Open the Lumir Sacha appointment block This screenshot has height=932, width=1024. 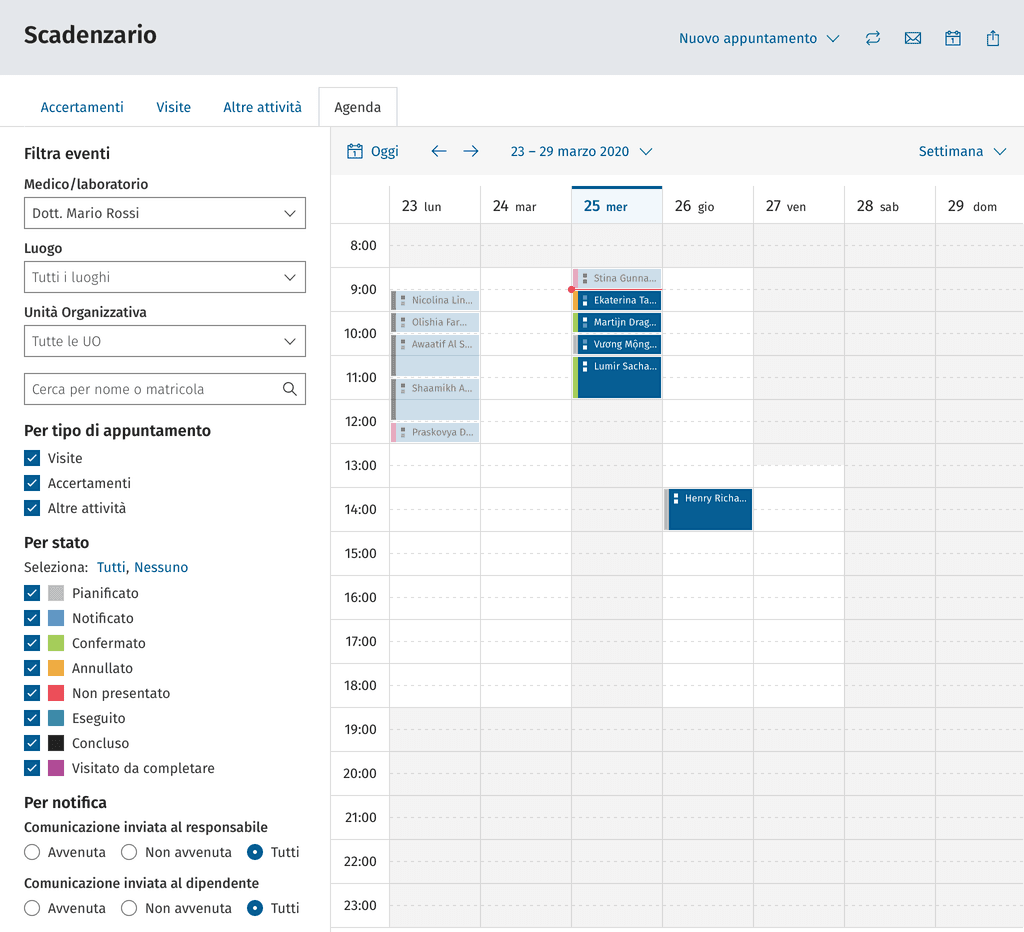(617, 378)
